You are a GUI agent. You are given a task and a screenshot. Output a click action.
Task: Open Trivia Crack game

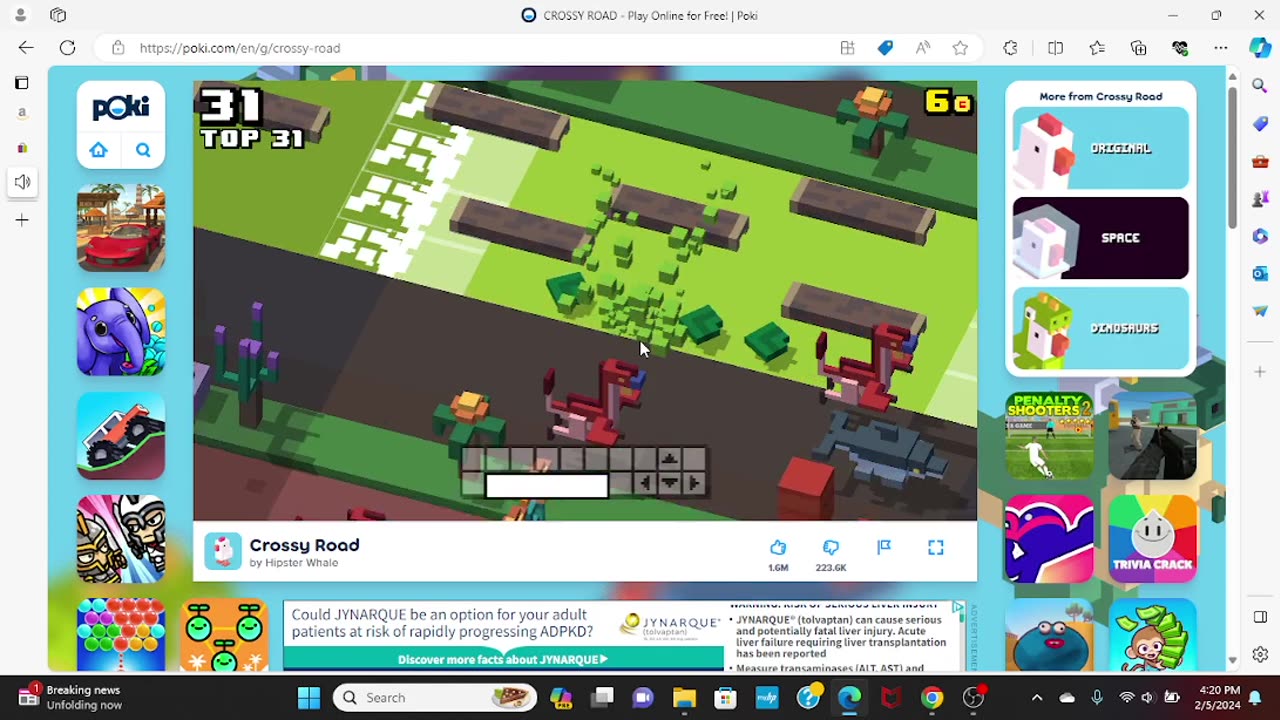point(1152,539)
